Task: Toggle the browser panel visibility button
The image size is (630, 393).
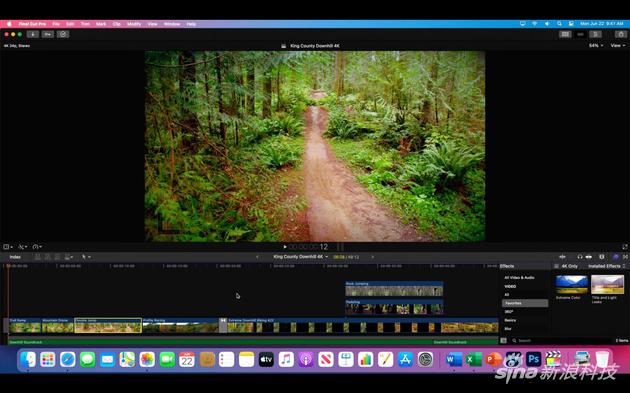Action: 565,34
